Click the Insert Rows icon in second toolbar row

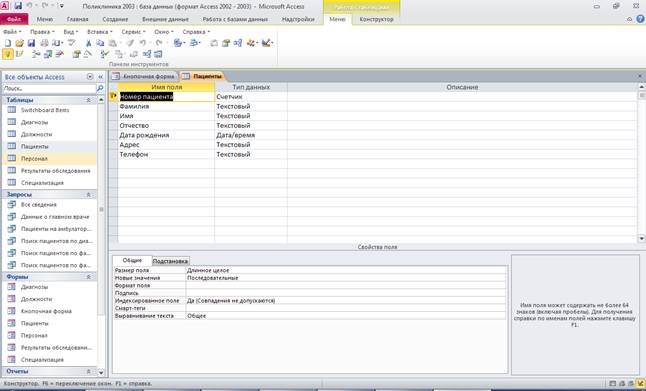pos(36,54)
